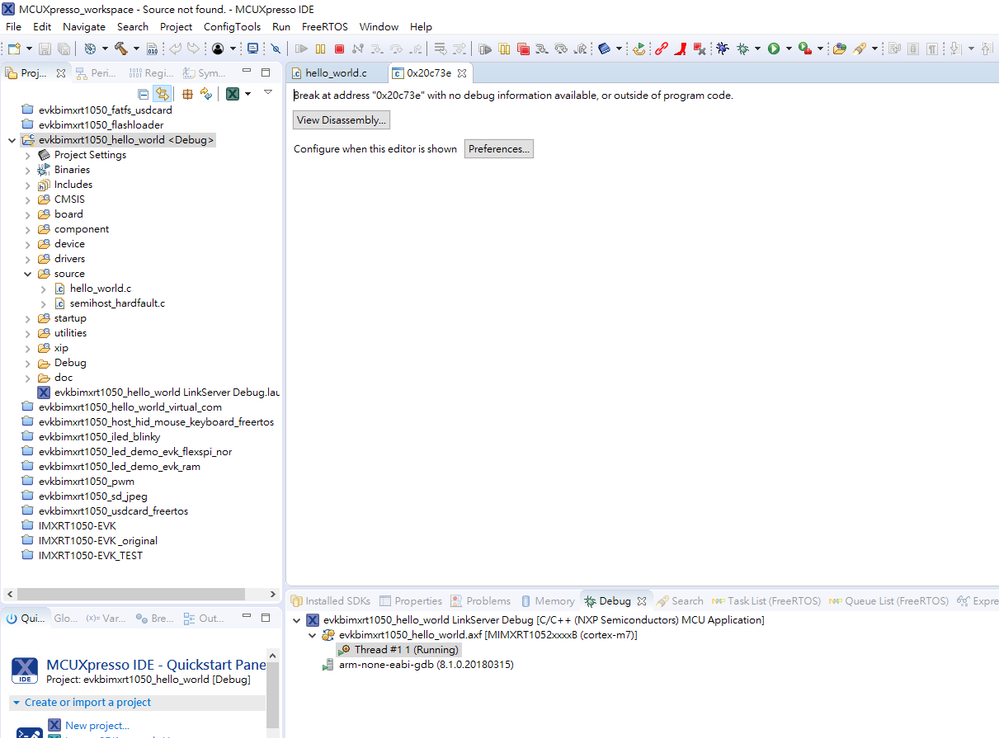Open the Navigate menu
999x738 pixels.
84,27
